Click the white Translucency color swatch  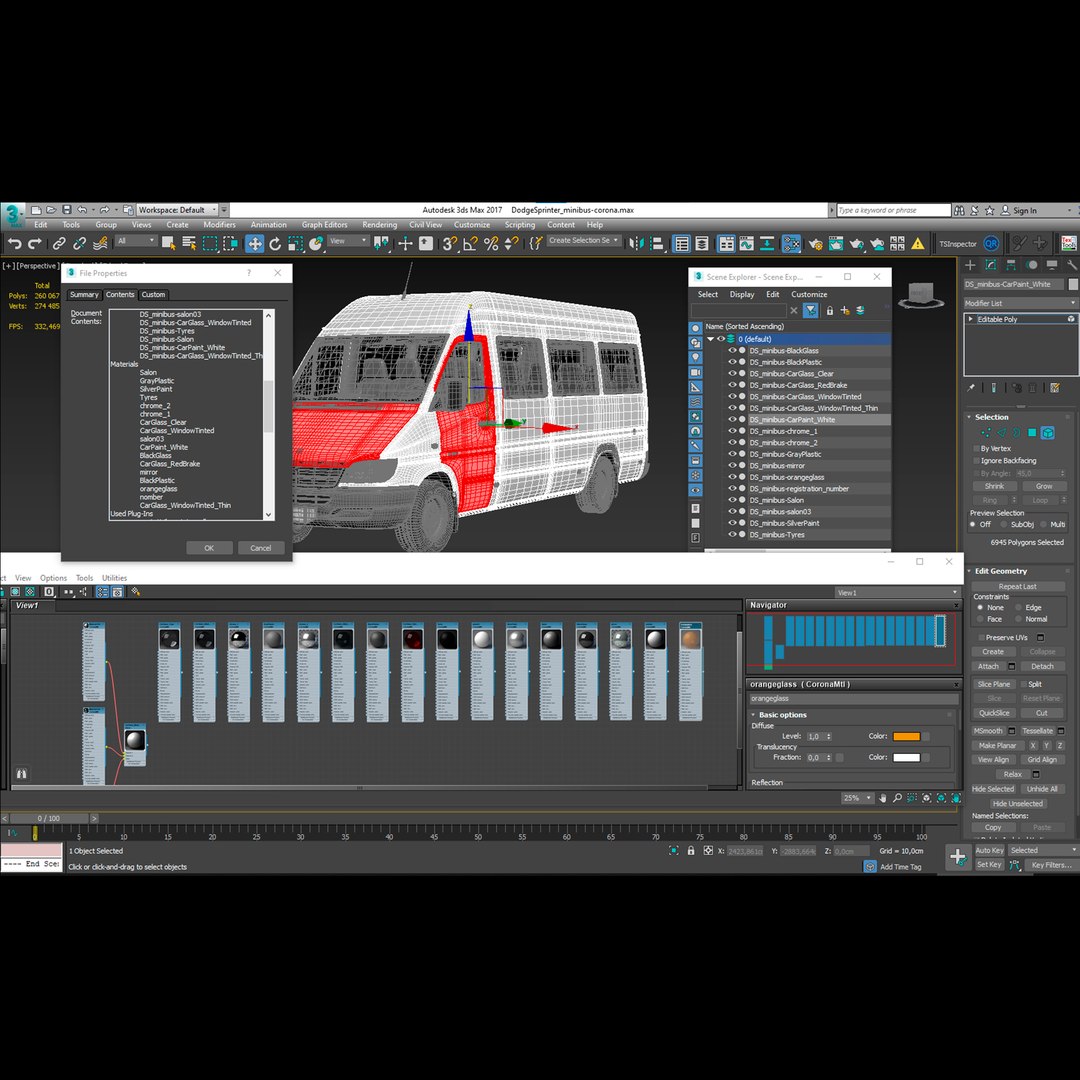(906, 758)
